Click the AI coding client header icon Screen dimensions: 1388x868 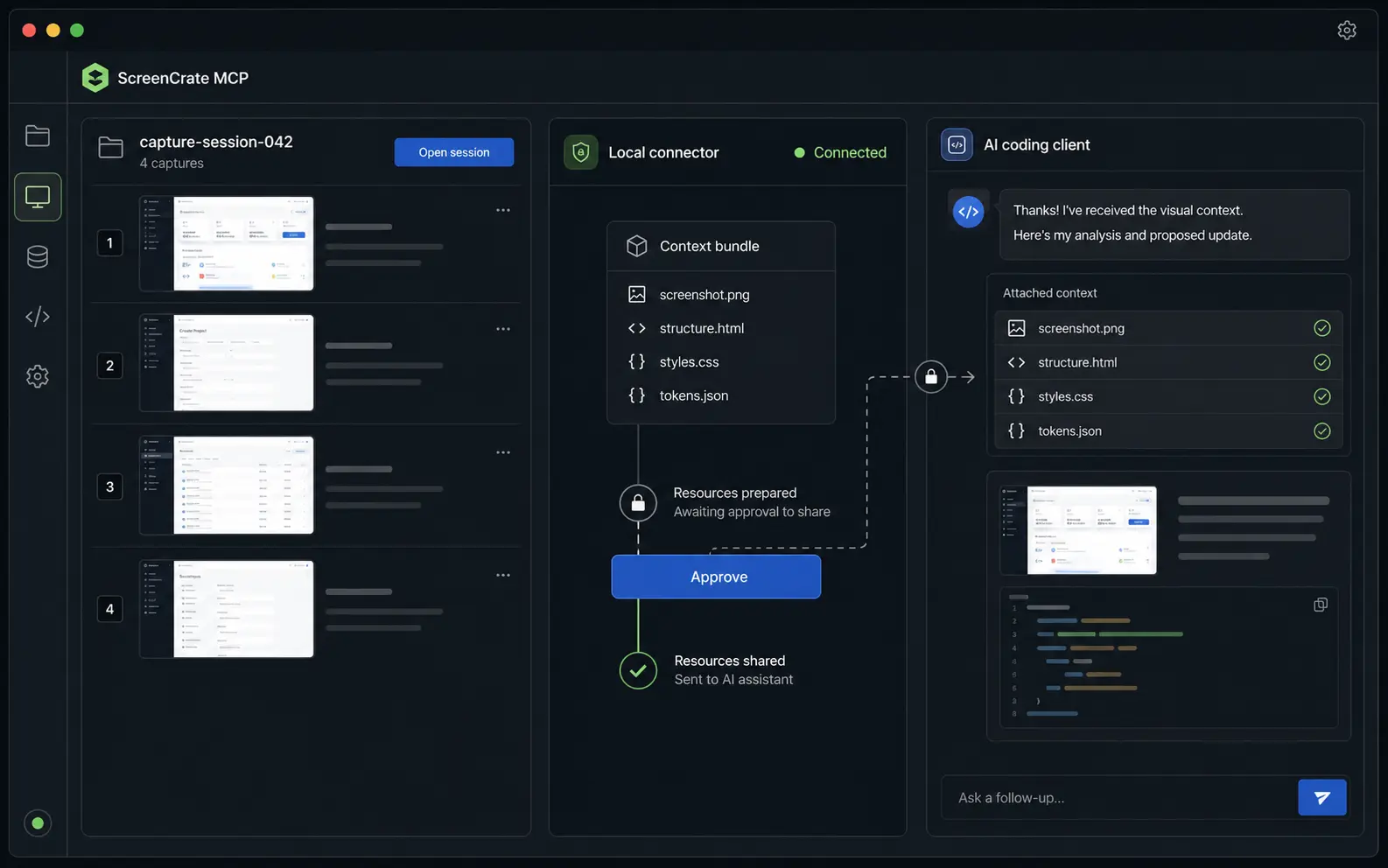click(x=957, y=144)
